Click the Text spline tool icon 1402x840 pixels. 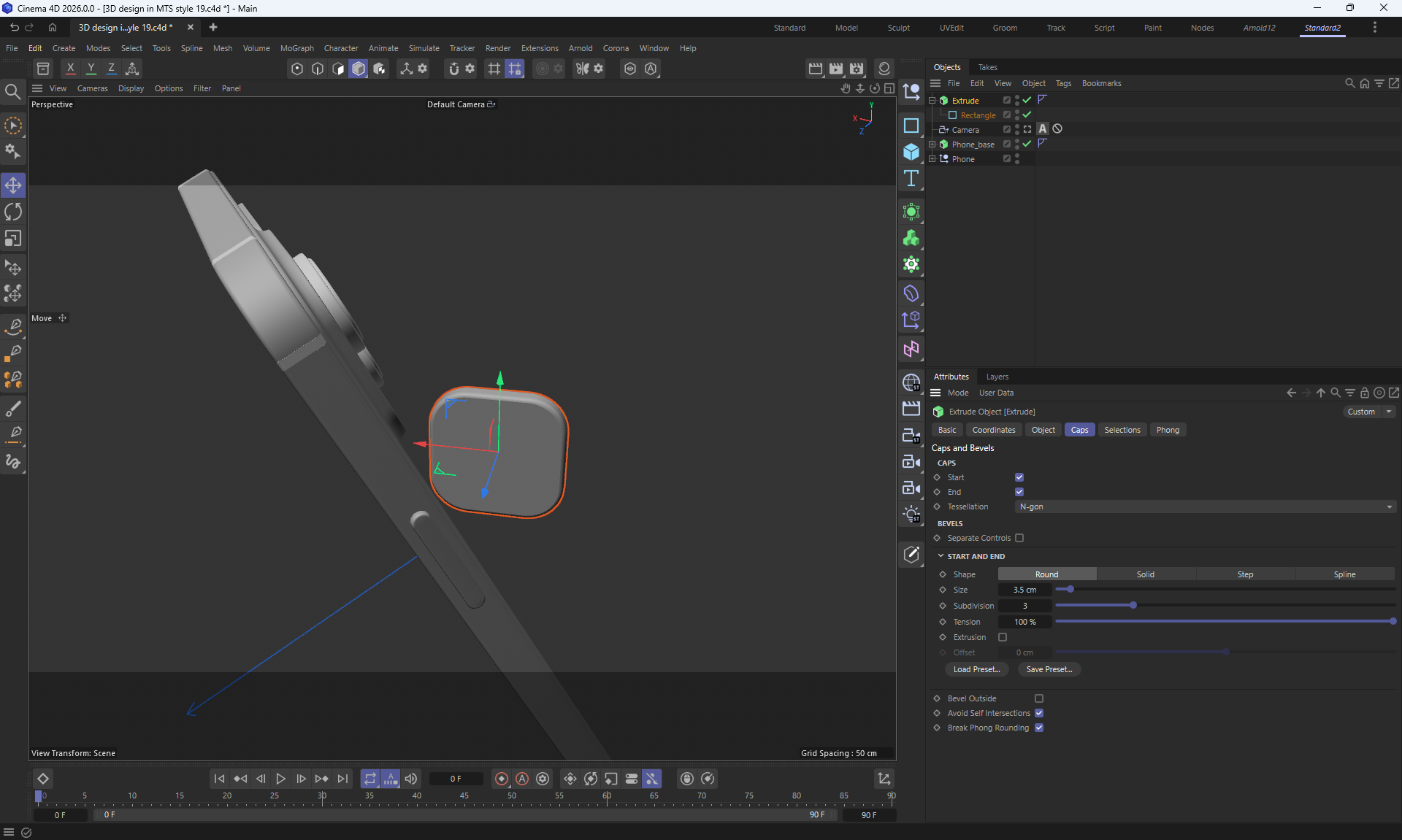click(x=911, y=179)
